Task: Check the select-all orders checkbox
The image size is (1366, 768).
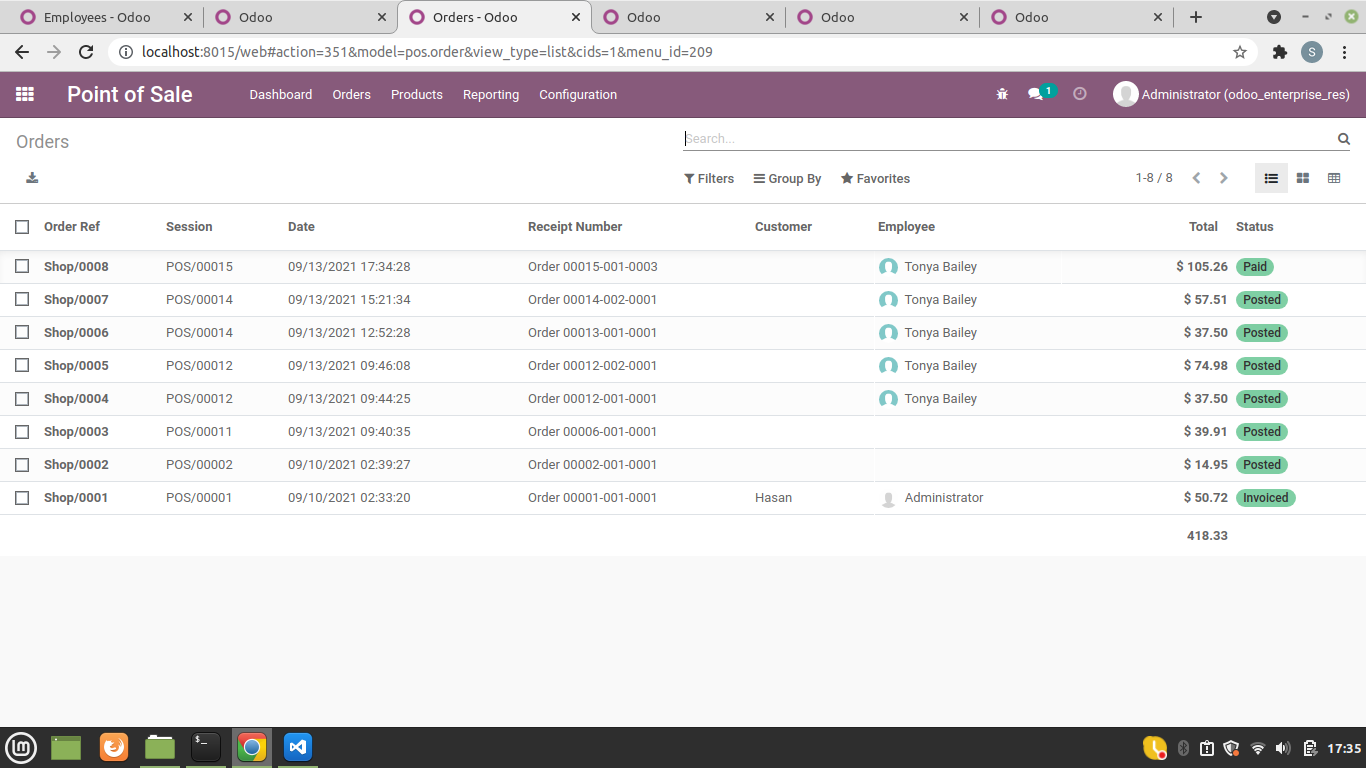Action: pyautogui.click(x=22, y=227)
